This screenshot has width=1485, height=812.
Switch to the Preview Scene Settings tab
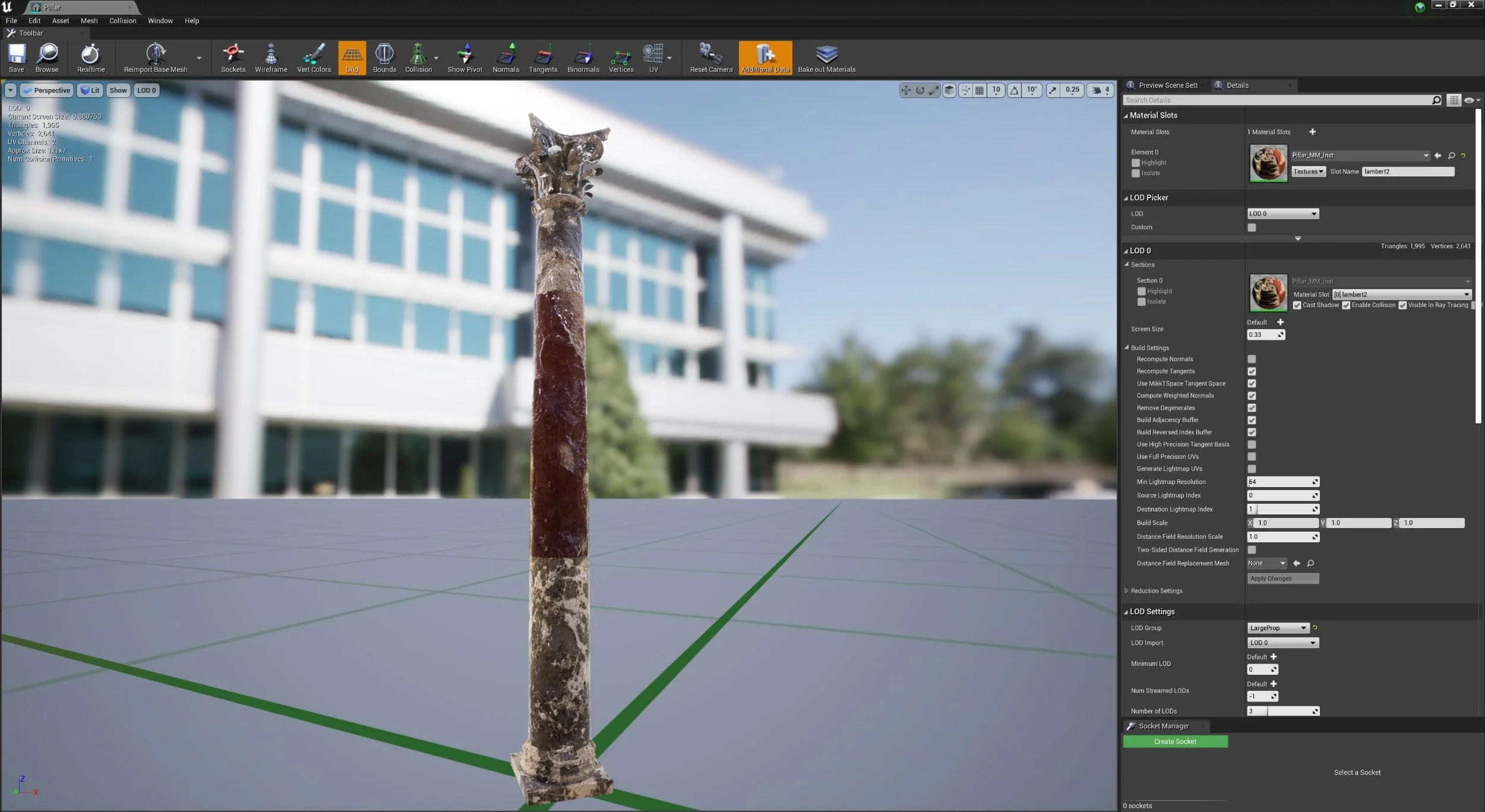(x=1167, y=86)
